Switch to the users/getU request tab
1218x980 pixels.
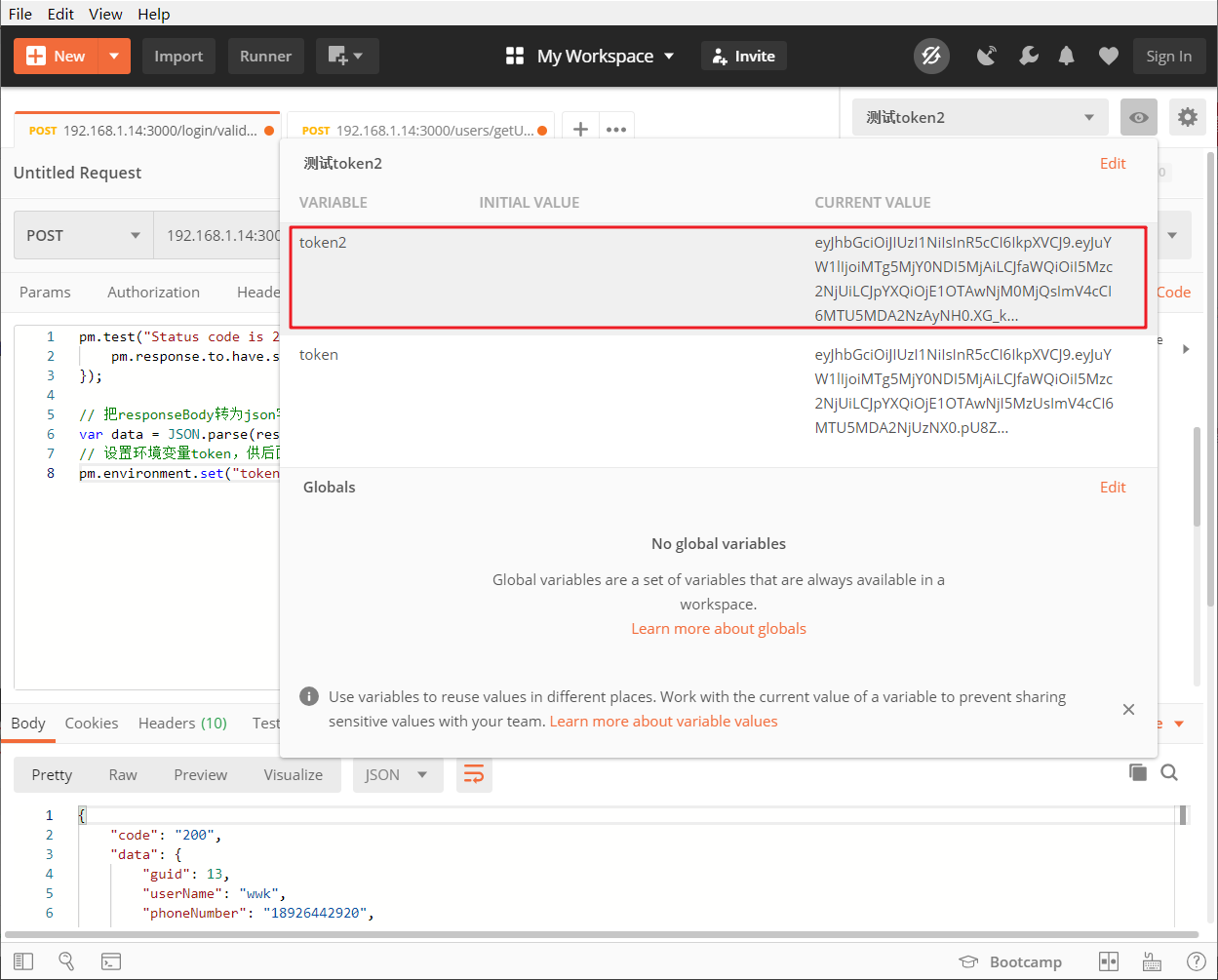tap(420, 130)
